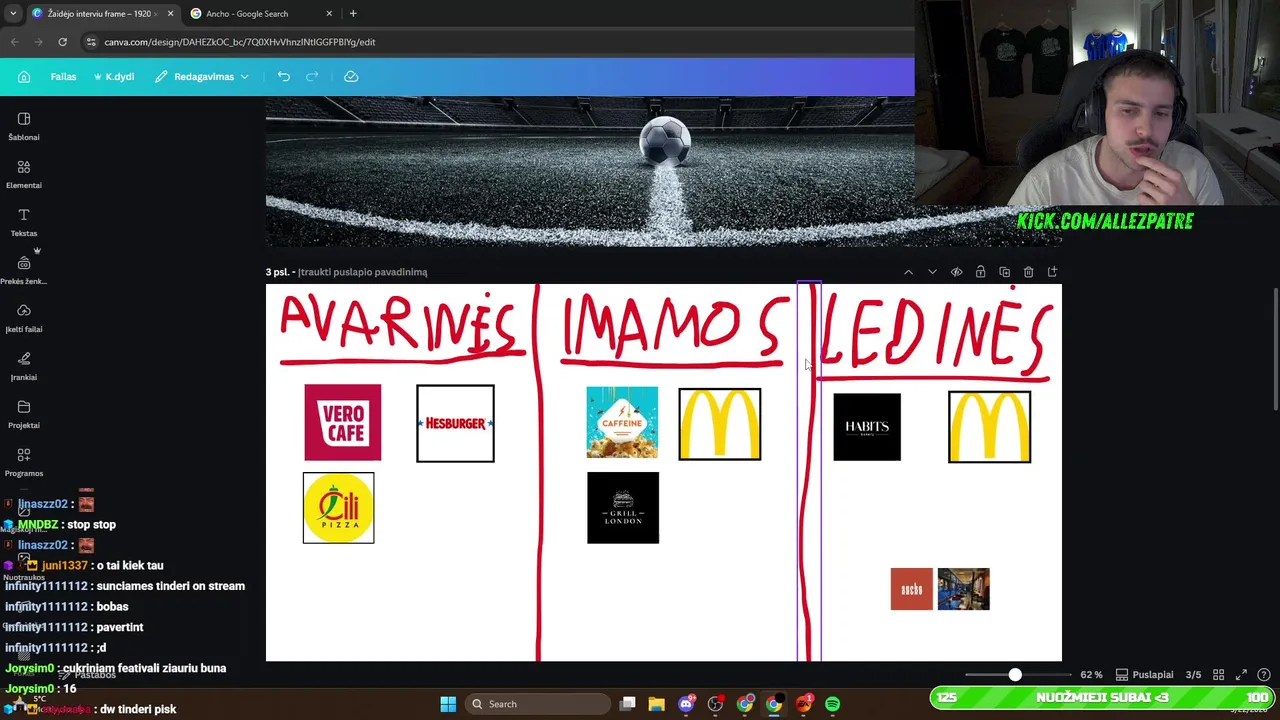Select McDonald's logo under IMAMOS

click(x=720, y=424)
